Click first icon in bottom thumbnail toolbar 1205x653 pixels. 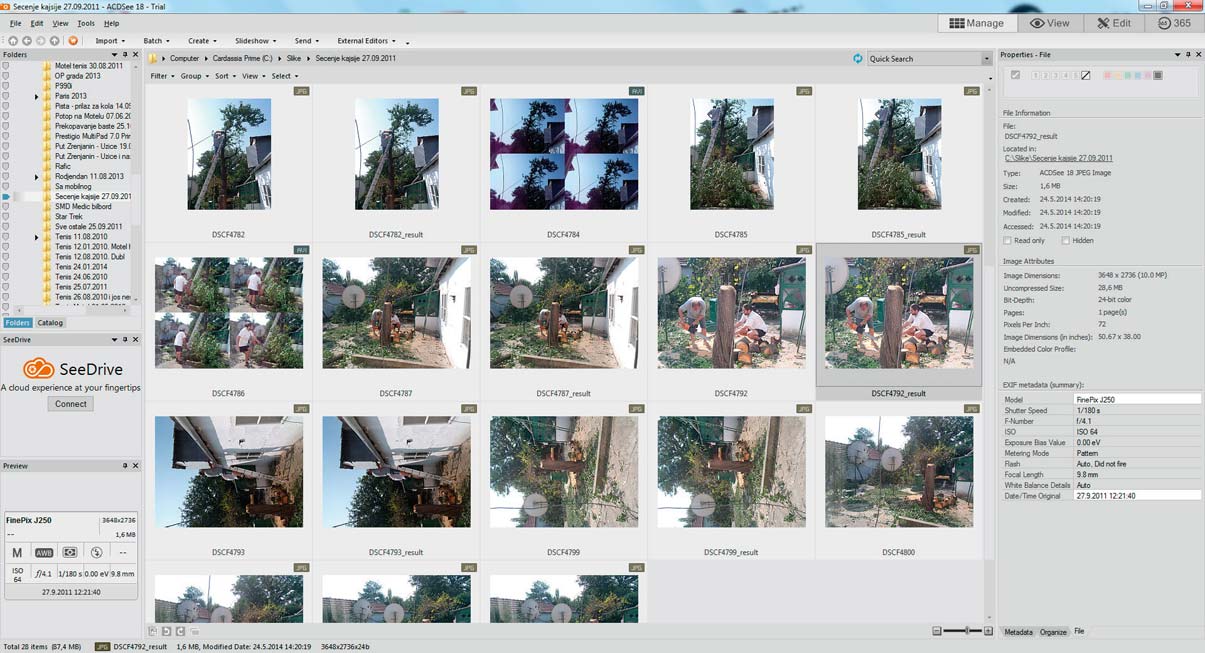pos(153,631)
